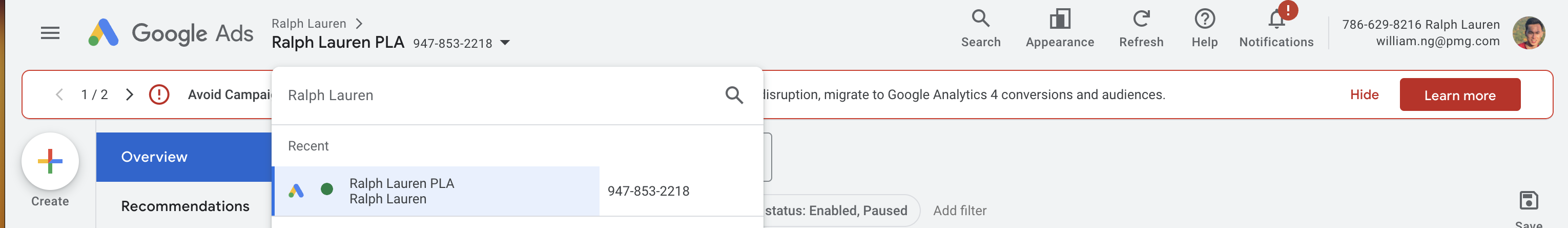Open the Help menu

tap(1204, 28)
